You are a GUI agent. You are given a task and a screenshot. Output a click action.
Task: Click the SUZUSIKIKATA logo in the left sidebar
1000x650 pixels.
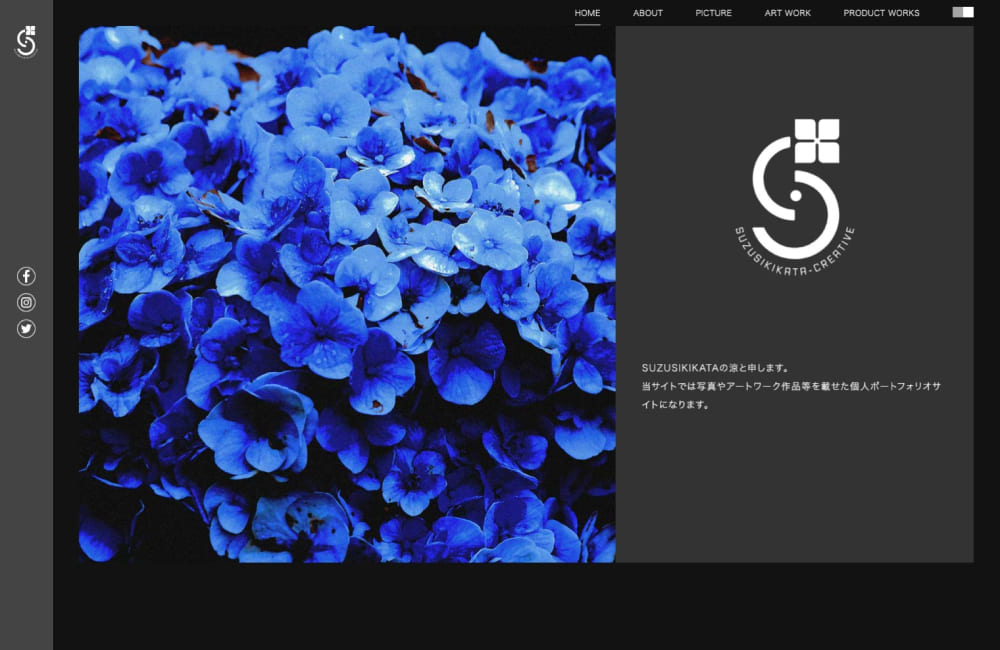click(x=26, y=42)
